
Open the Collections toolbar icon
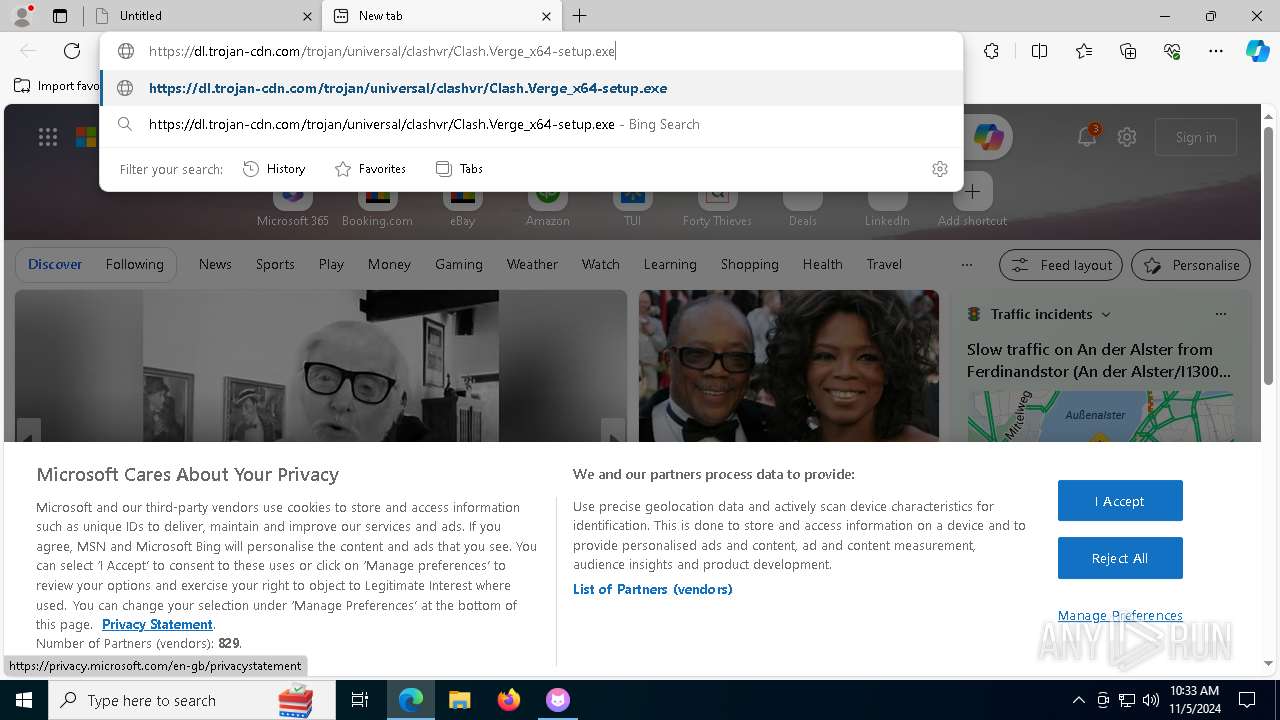1128,51
